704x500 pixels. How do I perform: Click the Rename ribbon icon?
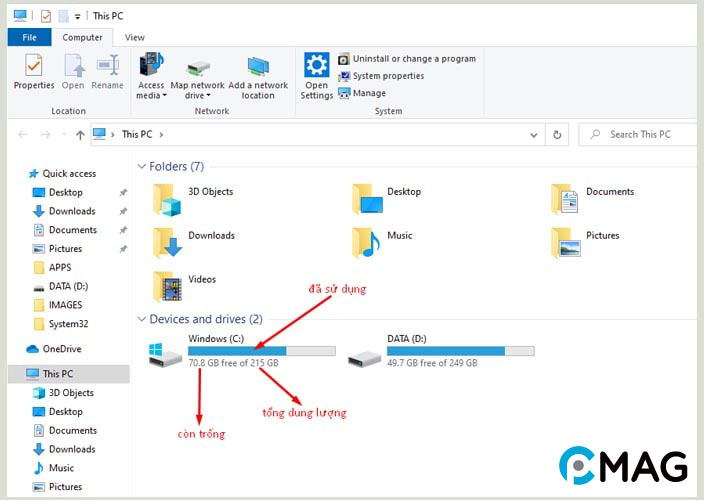pyautogui.click(x=108, y=66)
